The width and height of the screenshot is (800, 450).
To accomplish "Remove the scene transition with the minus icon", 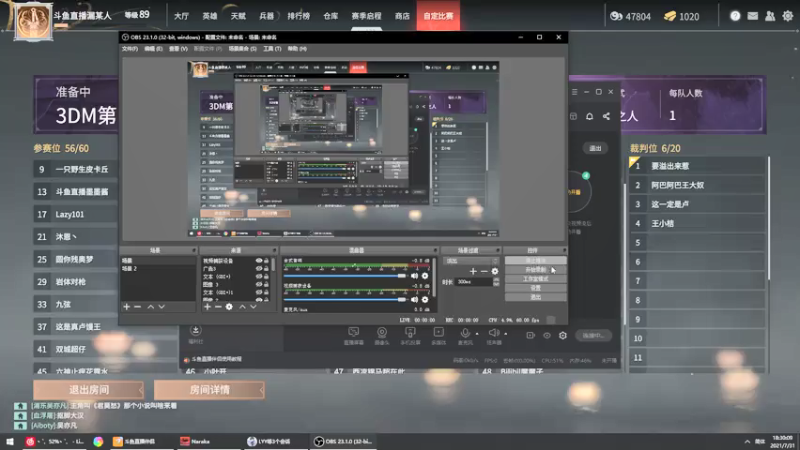I will coord(484,271).
